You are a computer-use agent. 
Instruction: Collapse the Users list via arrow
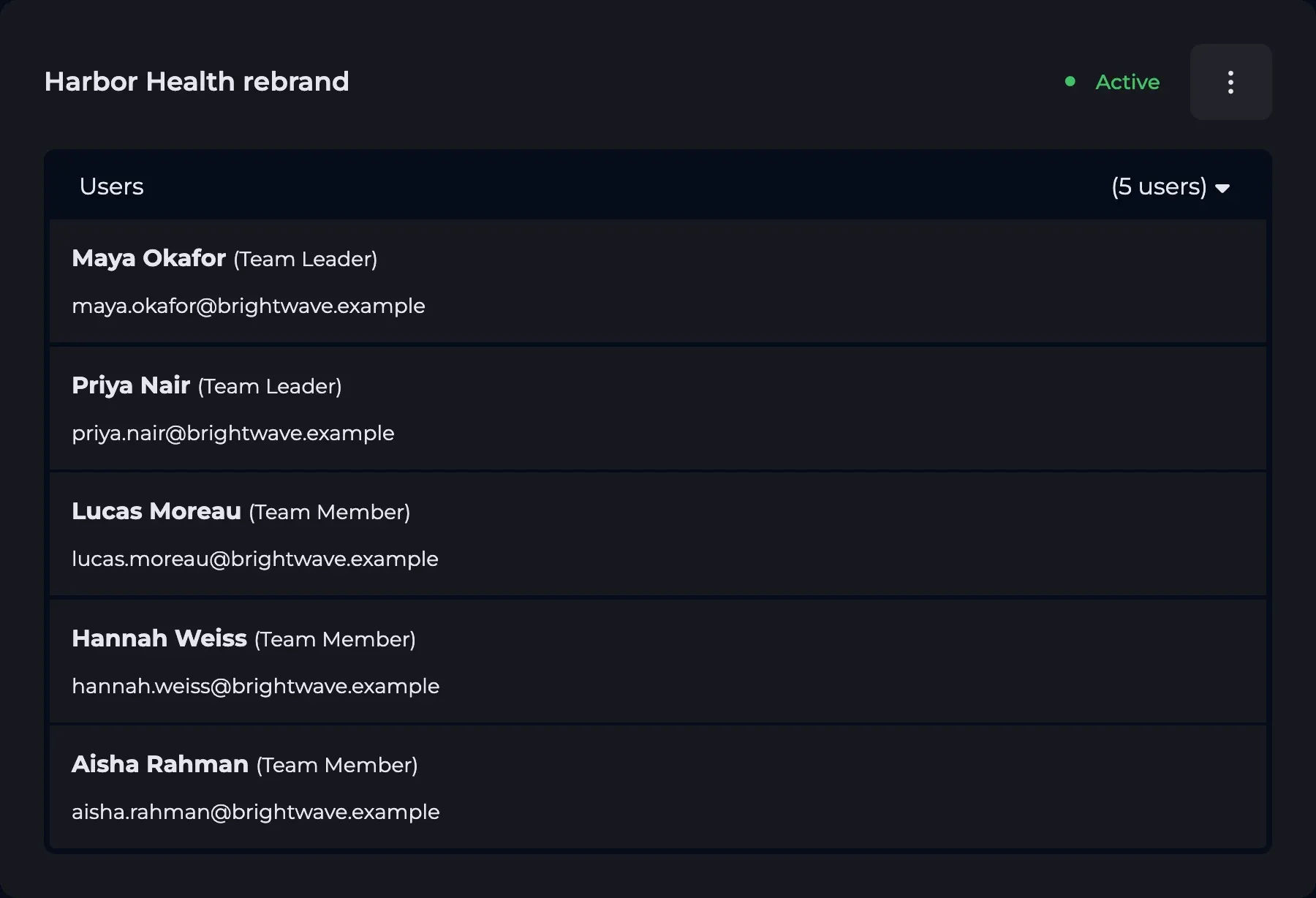[1222, 189]
